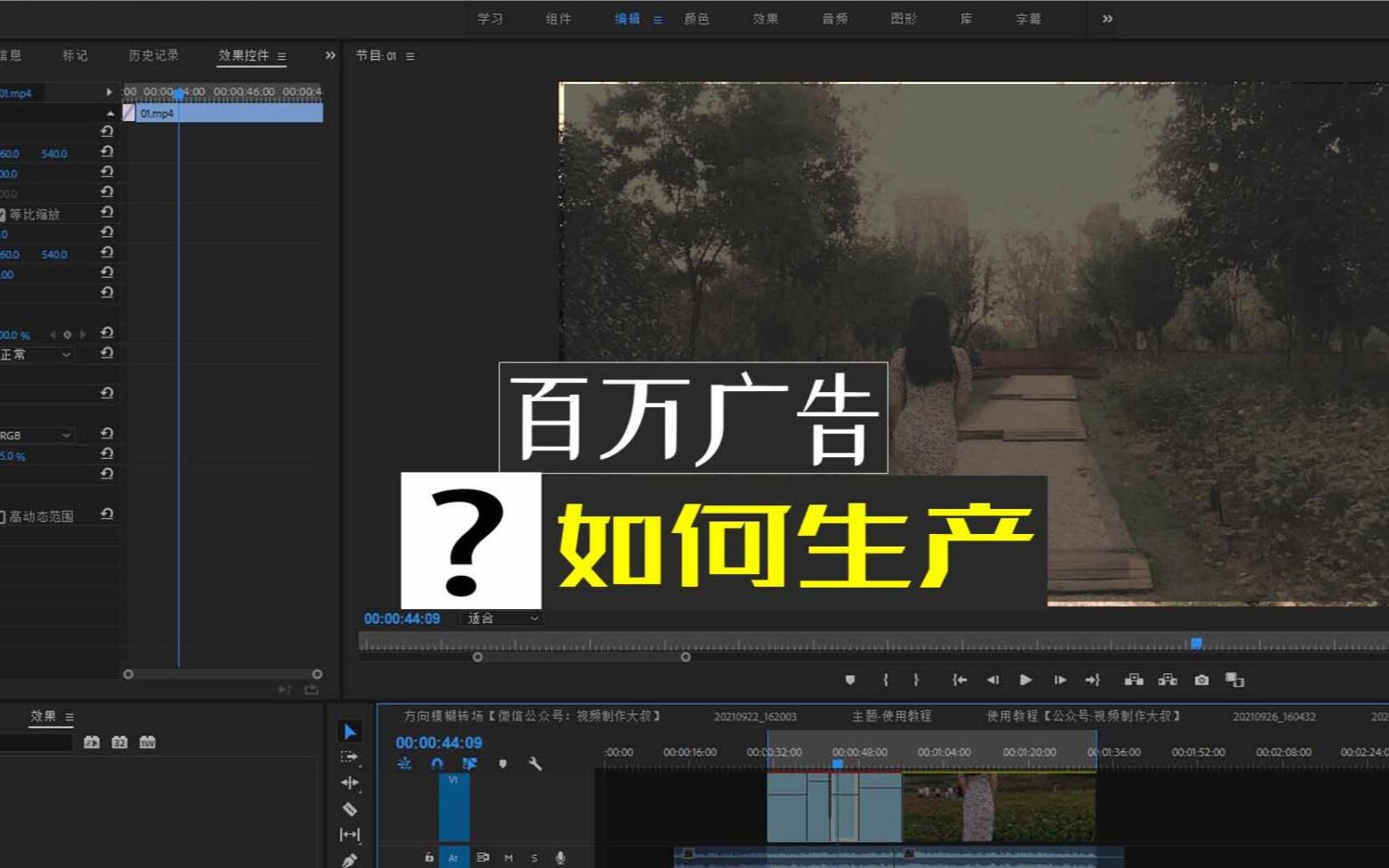Open the 正常 blend mode dropdown
The image size is (1389, 868).
(36, 355)
